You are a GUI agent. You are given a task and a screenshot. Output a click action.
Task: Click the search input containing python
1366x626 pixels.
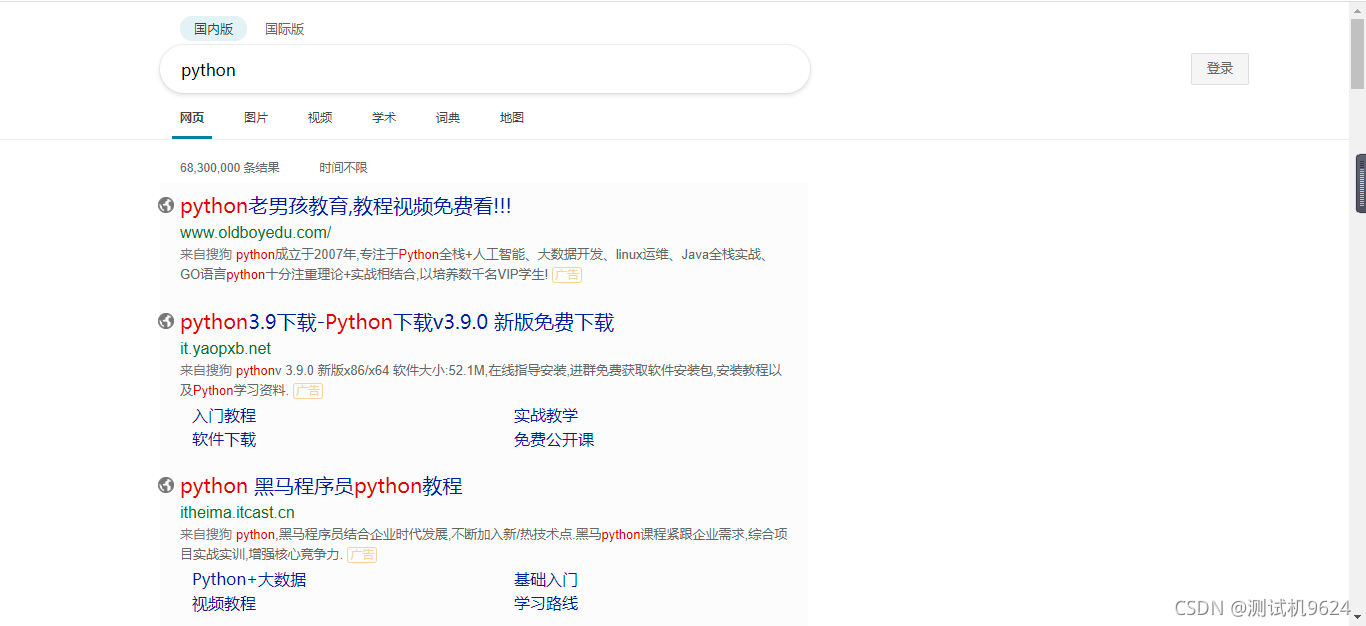tap(485, 69)
